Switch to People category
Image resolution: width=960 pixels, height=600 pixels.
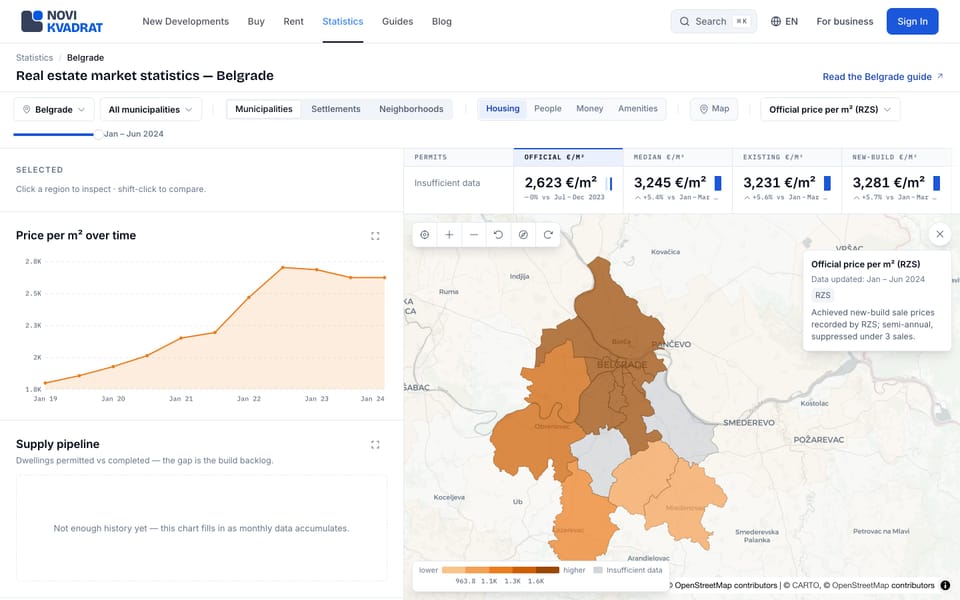point(547,109)
